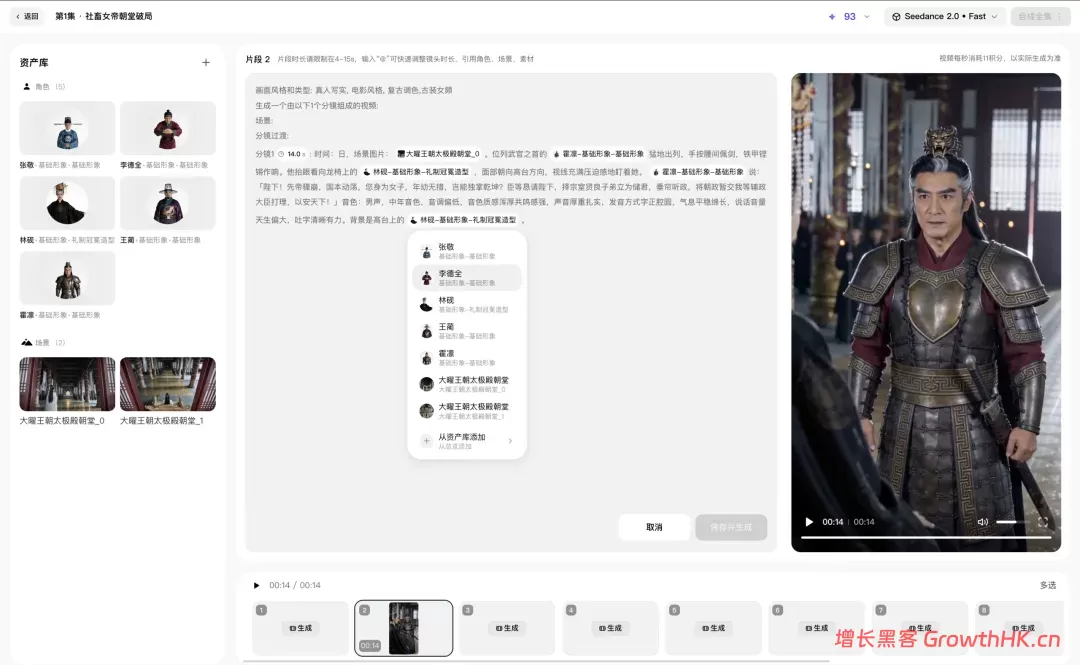The image size is (1080, 665).
Task: Expand 从资产库添加 submenu arrow
Action: point(510,441)
